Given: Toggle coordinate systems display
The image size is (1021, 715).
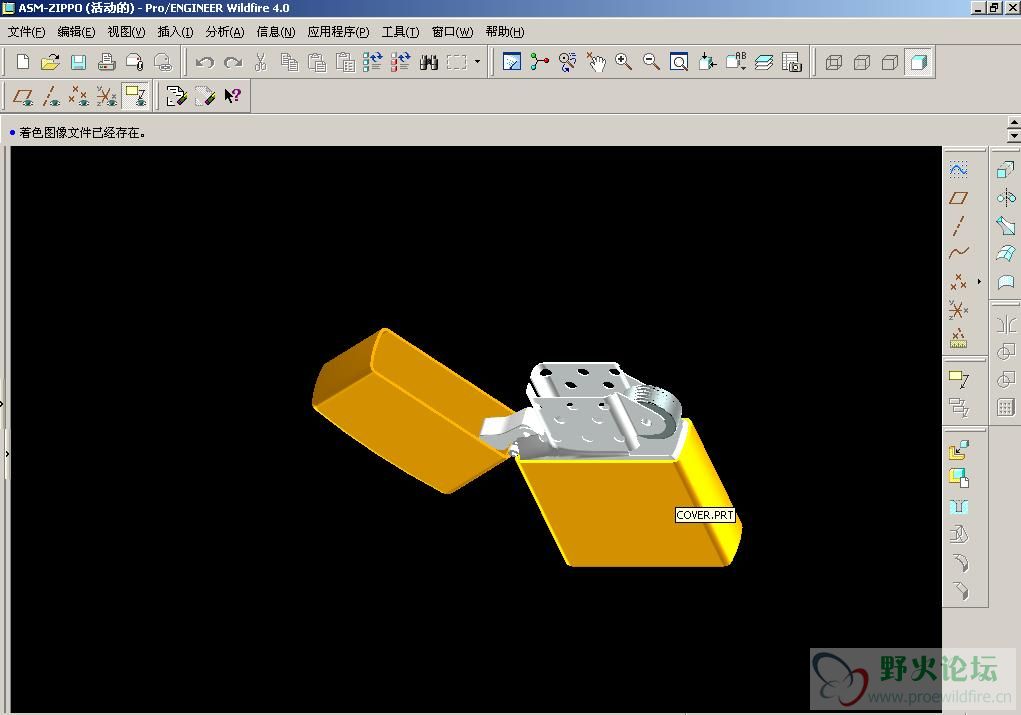Looking at the screenshot, I should click(107, 96).
